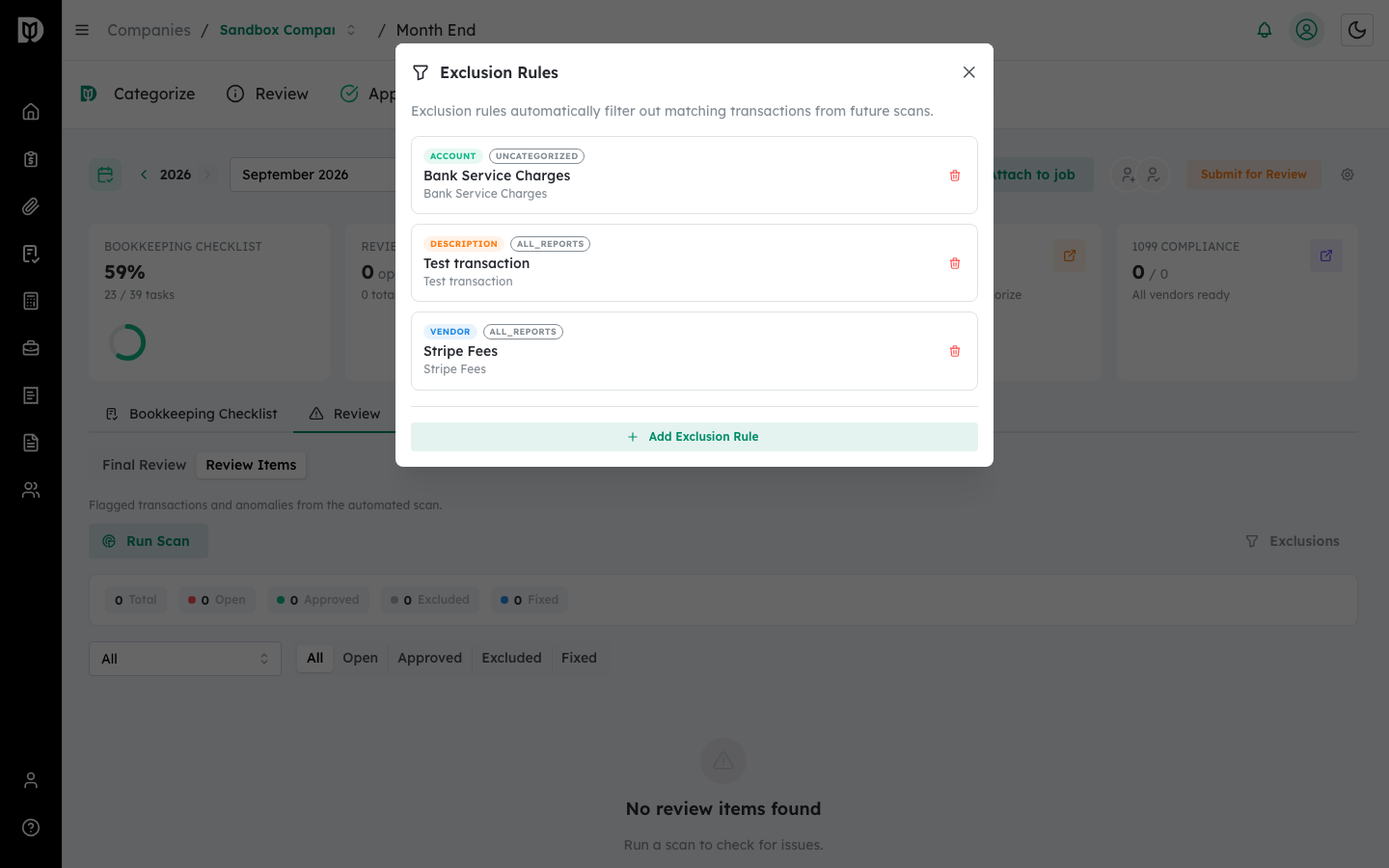Viewport: 1389px width, 868px height.
Task: Filter by Excluded status tab
Action: click(511, 658)
